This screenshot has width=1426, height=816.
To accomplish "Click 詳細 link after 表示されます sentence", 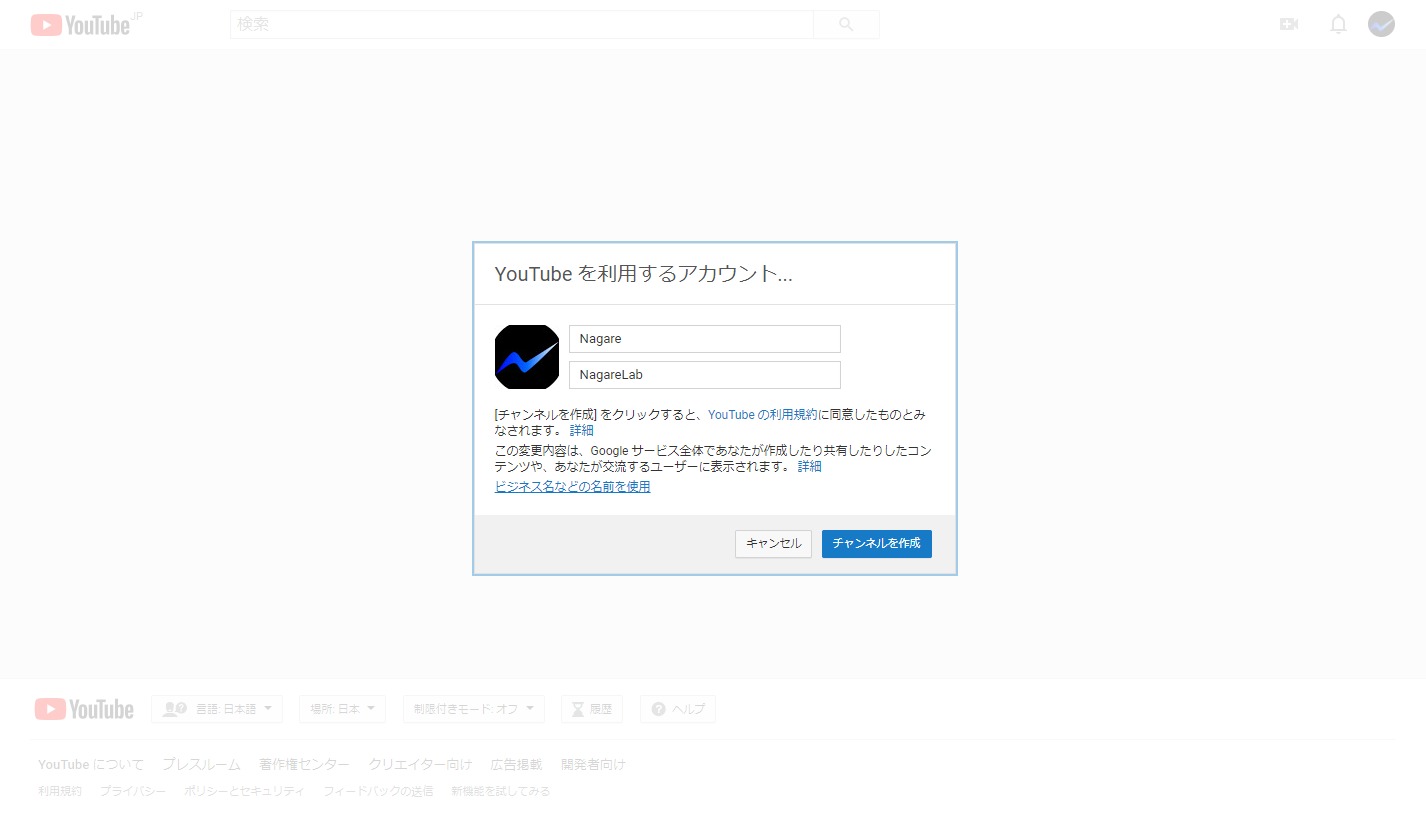I will click(x=810, y=466).
